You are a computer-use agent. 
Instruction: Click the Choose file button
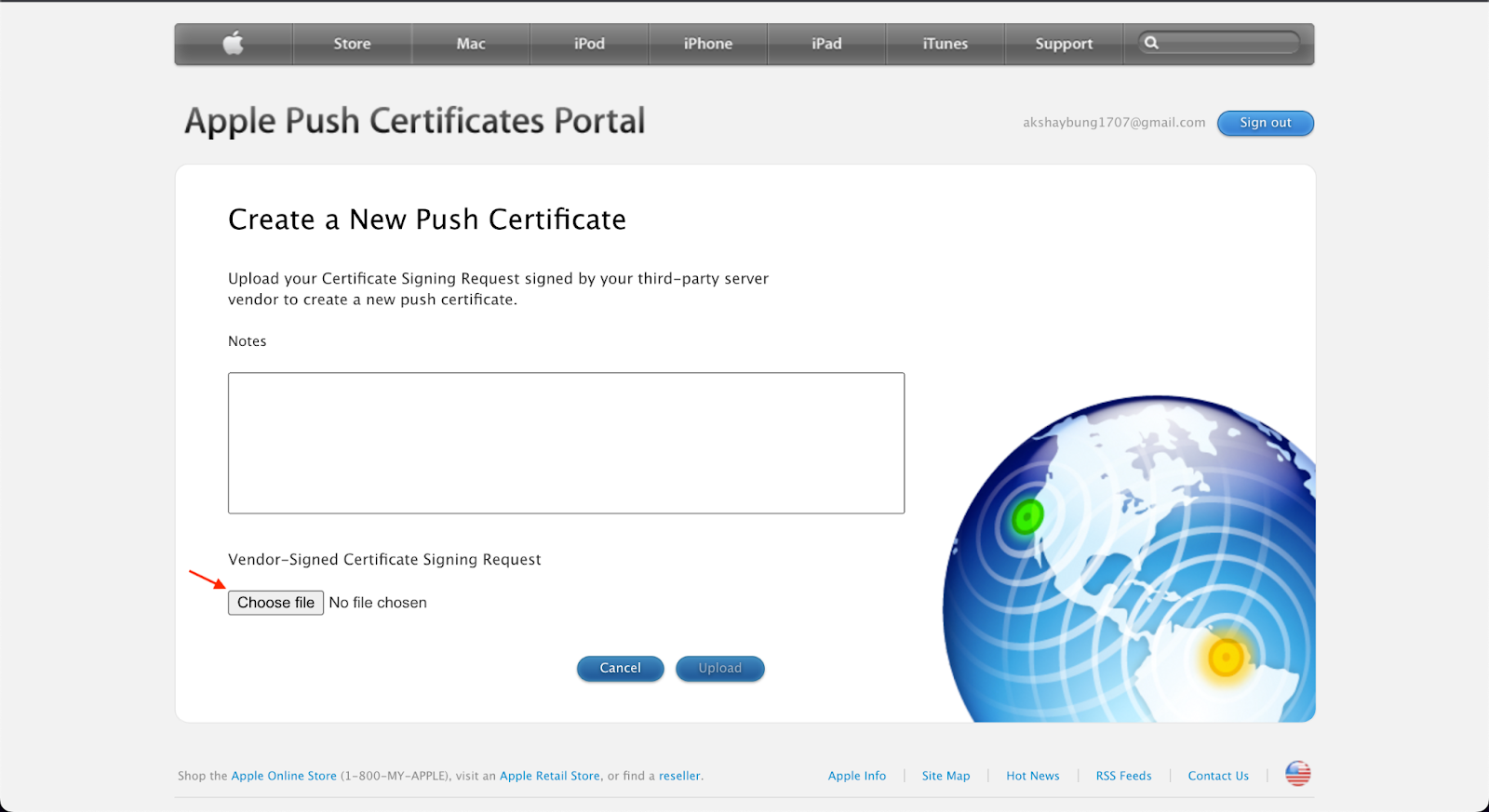[275, 603]
